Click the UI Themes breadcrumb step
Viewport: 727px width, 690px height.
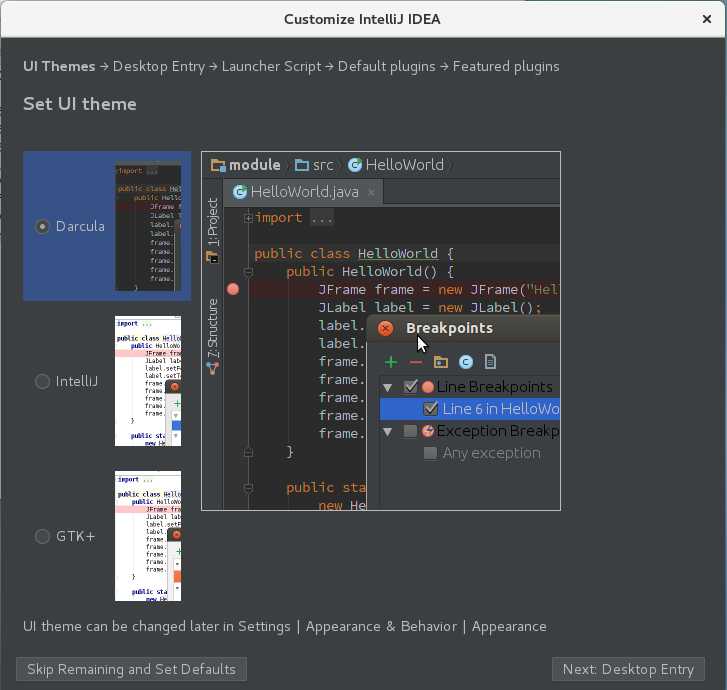click(x=59, y=66)
